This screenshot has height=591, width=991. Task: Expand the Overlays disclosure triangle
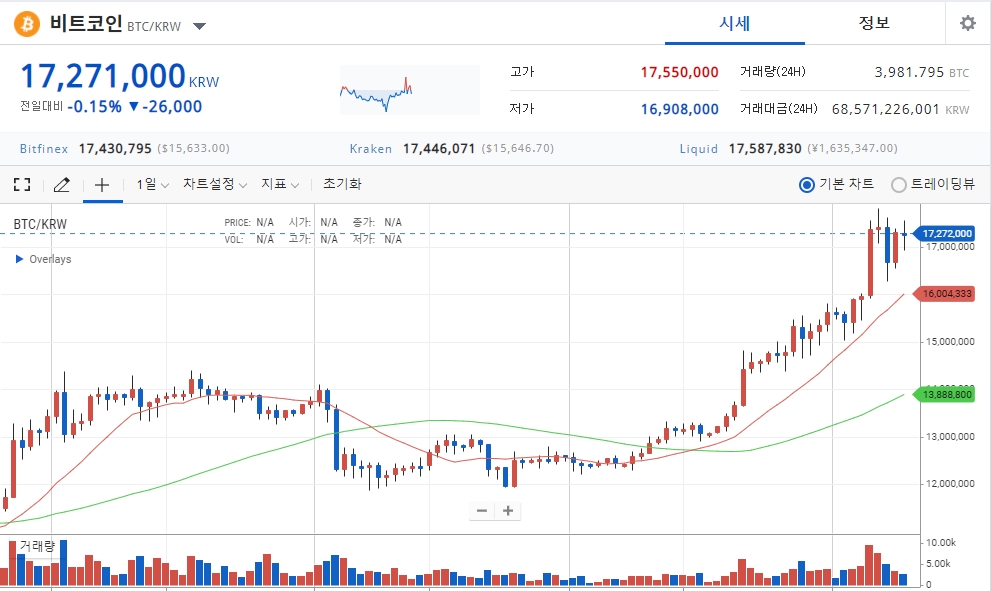pyautogui.click(x=20, y=259)
